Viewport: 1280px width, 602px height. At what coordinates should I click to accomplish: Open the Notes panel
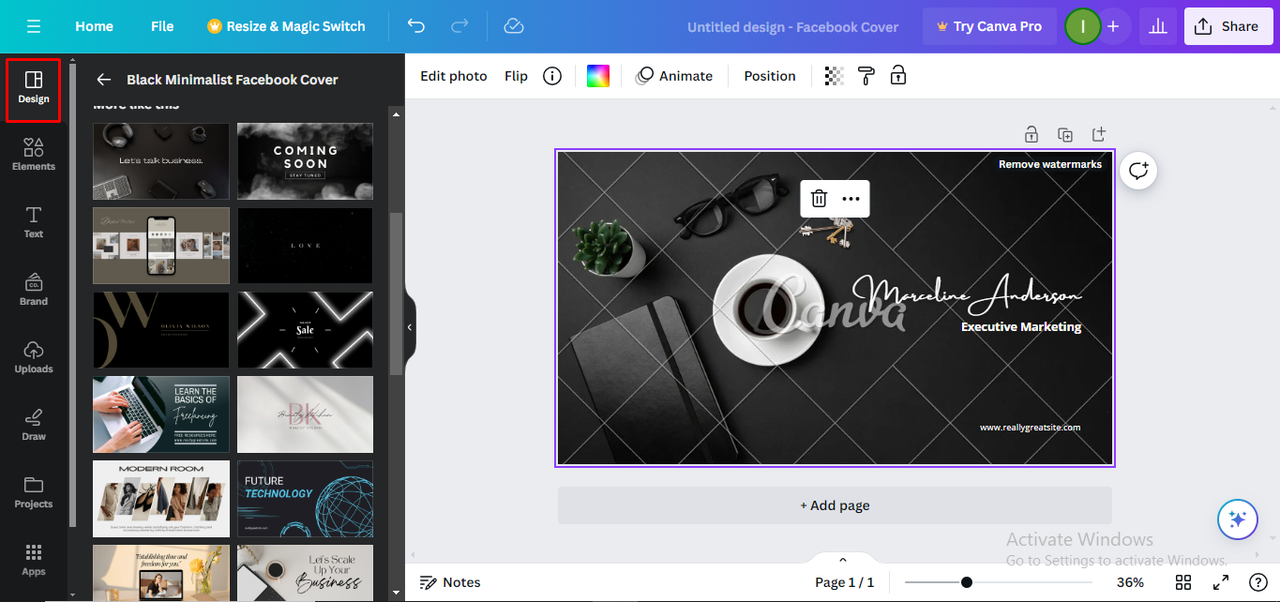(x=450, y=582)
